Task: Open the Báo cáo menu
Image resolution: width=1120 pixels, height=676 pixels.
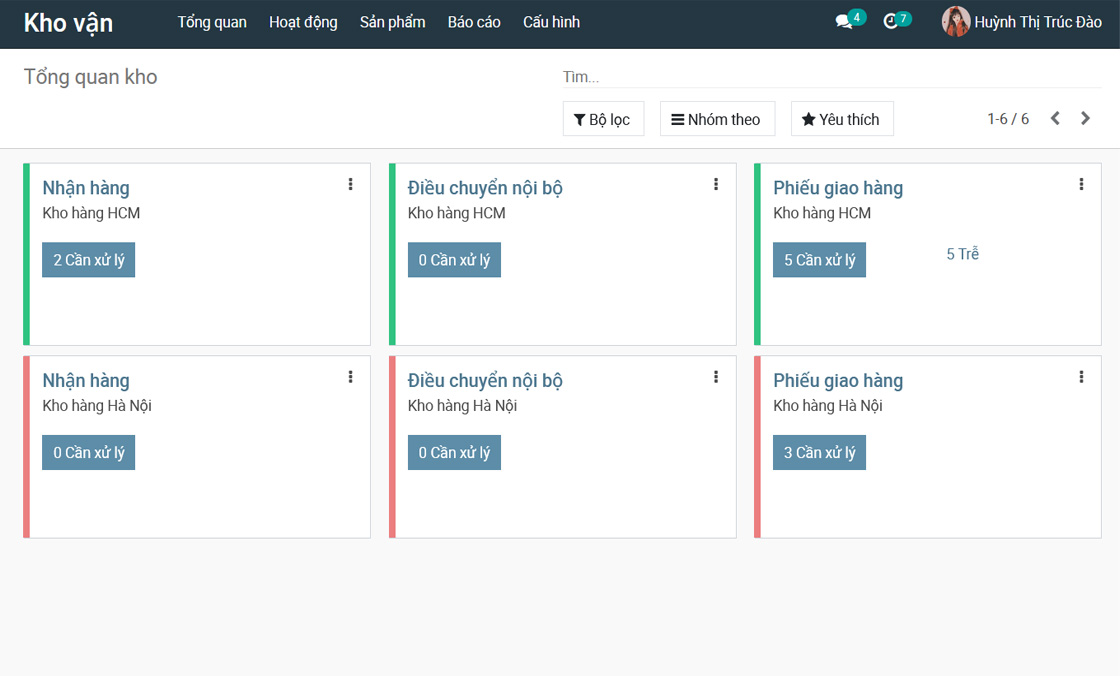Action: [474, 22]
